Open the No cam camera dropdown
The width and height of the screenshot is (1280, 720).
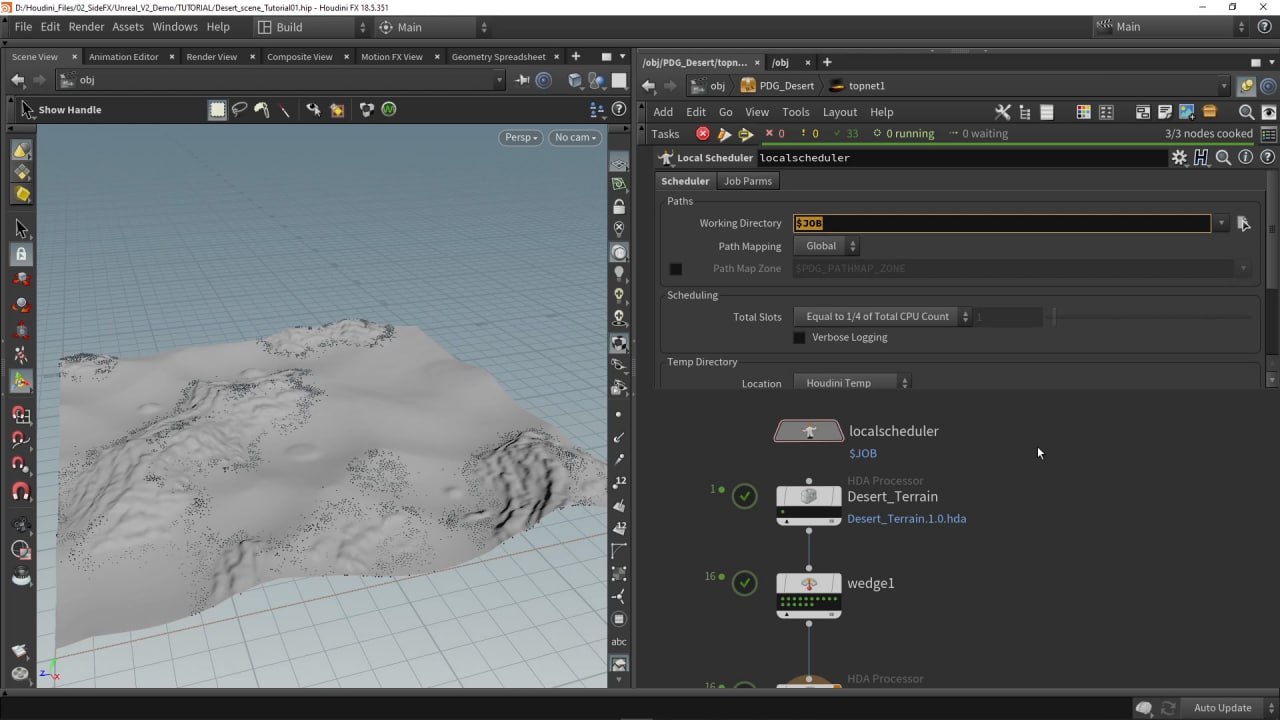pyautogui.click(x=575, y=138)
